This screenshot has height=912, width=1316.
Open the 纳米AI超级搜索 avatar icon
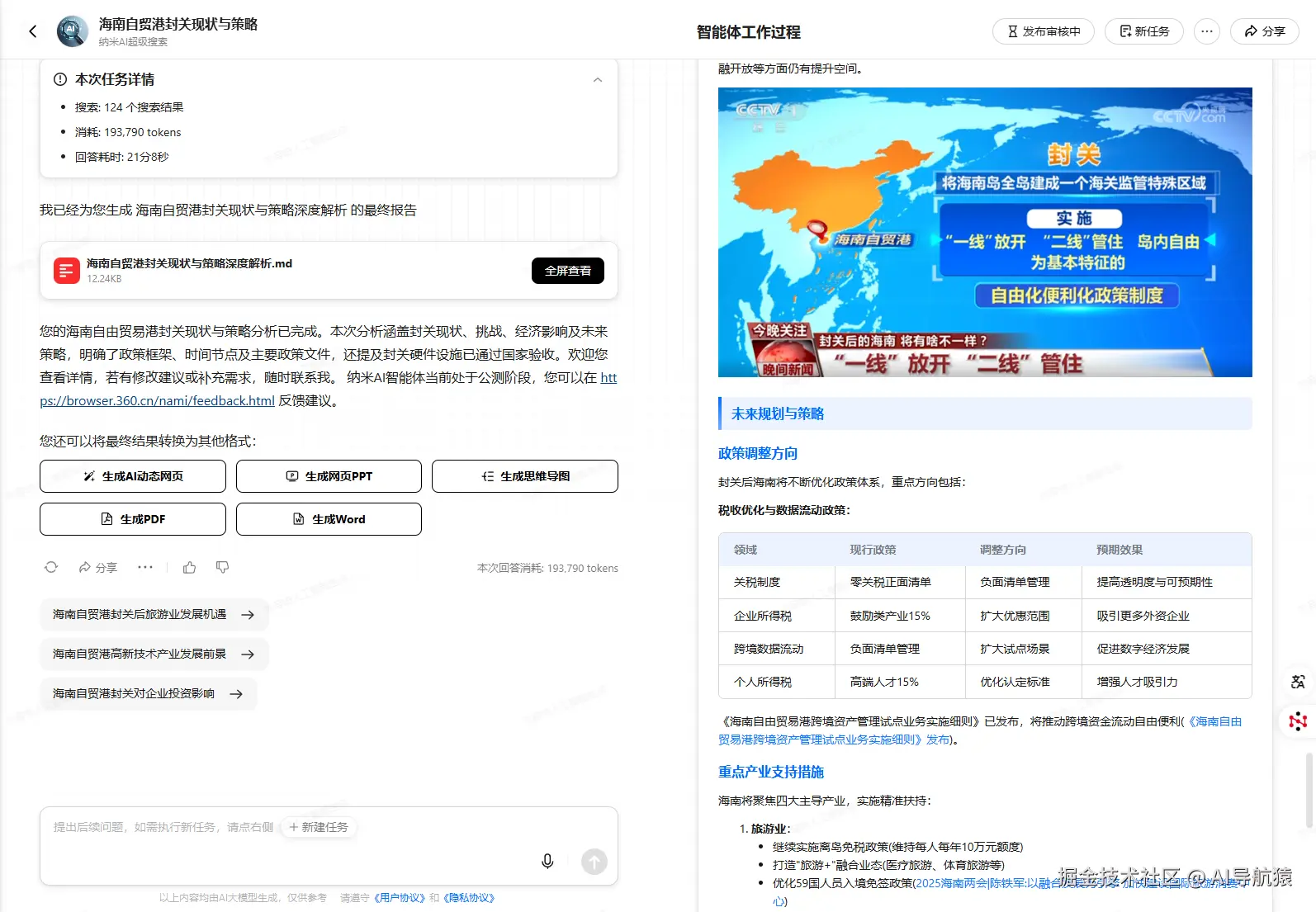(72, 31)
